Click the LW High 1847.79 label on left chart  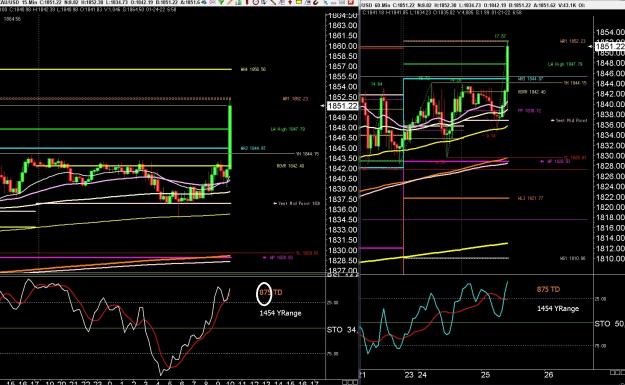point(287,129)
